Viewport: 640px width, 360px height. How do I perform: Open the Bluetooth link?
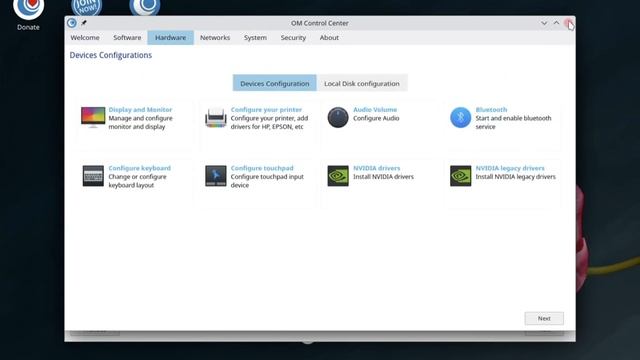(x=491, y=109)
